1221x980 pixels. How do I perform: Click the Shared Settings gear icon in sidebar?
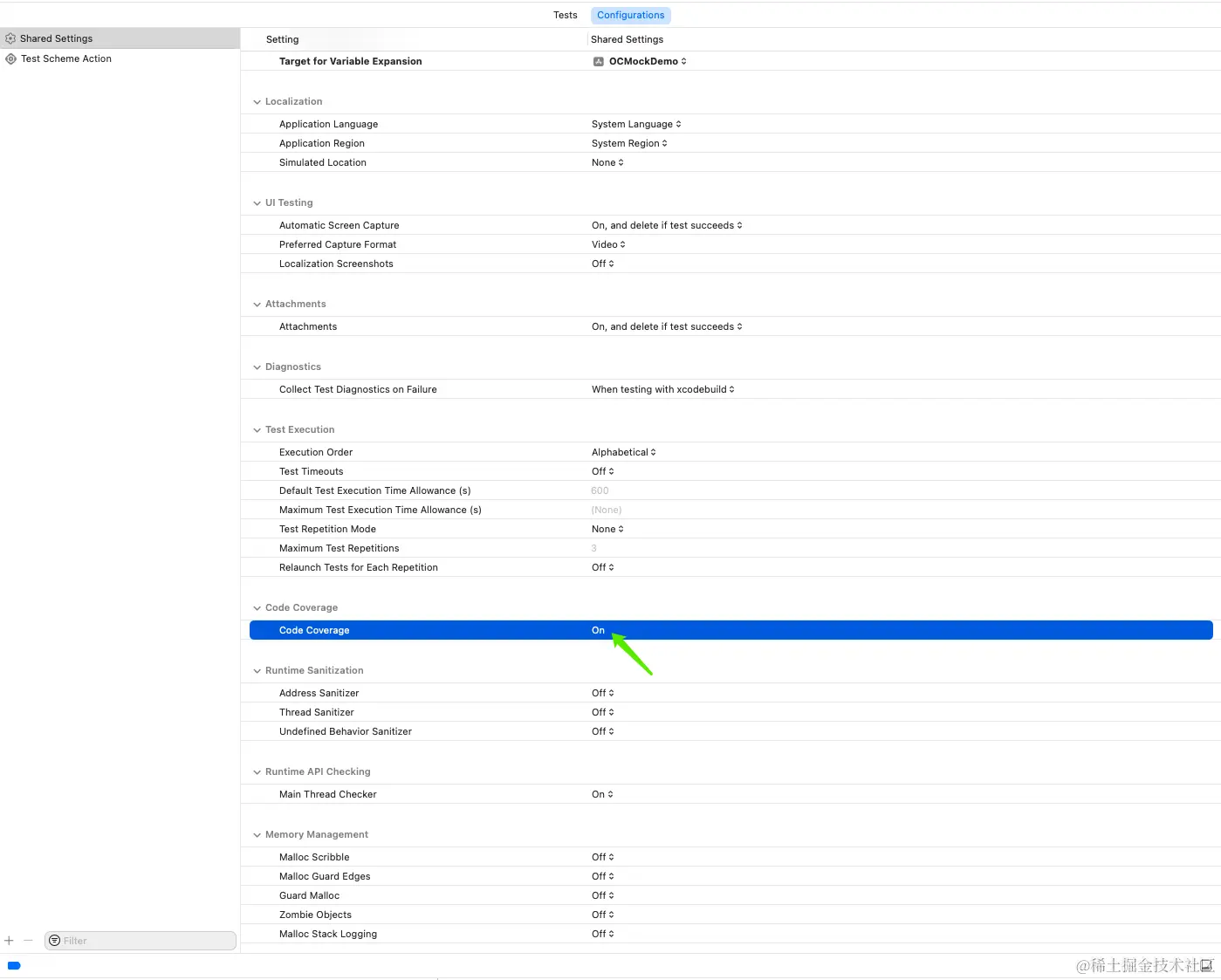click(x=10, y=38)
